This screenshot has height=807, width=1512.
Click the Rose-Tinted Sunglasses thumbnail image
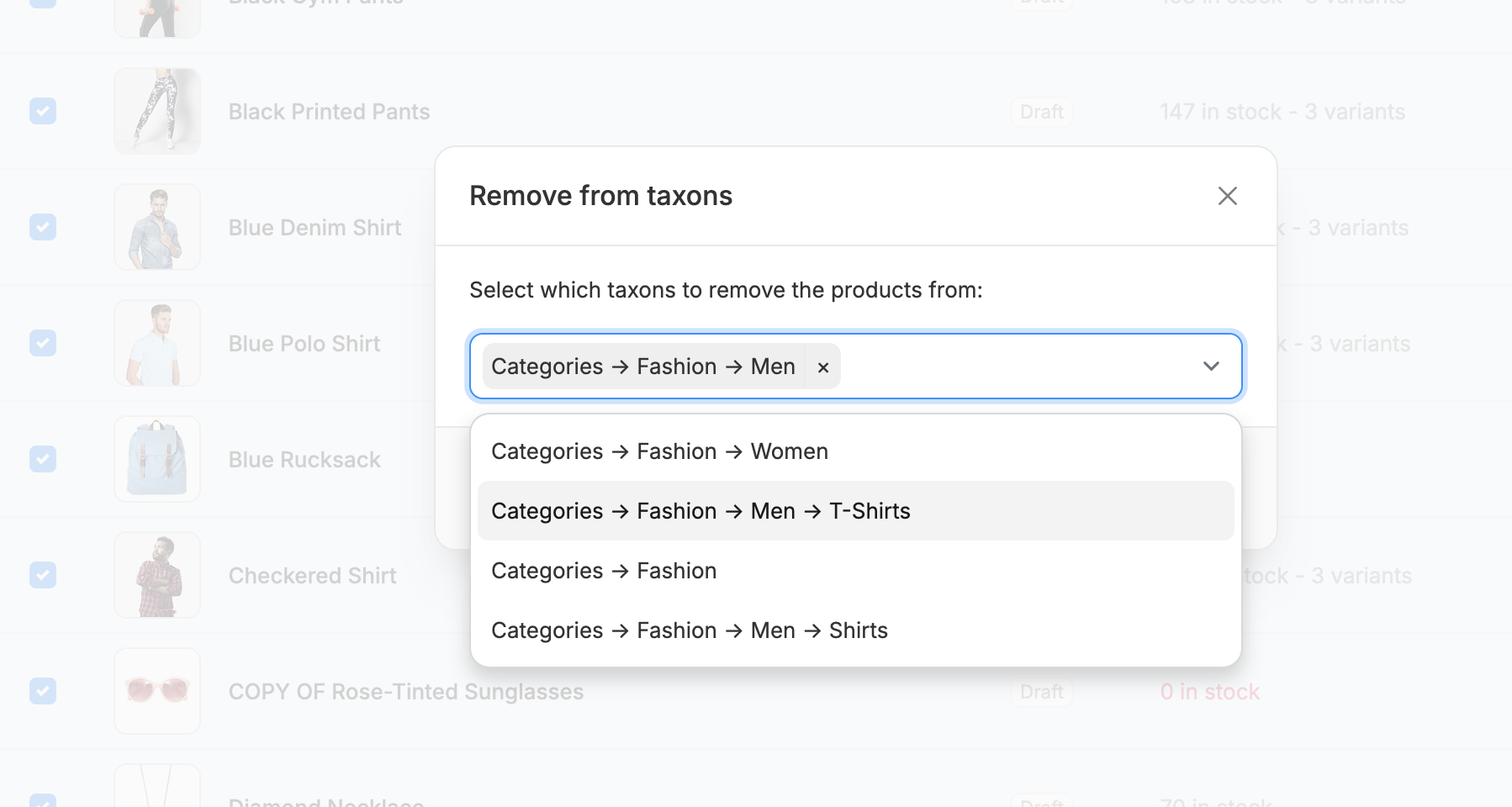click(x=157, y=691)
